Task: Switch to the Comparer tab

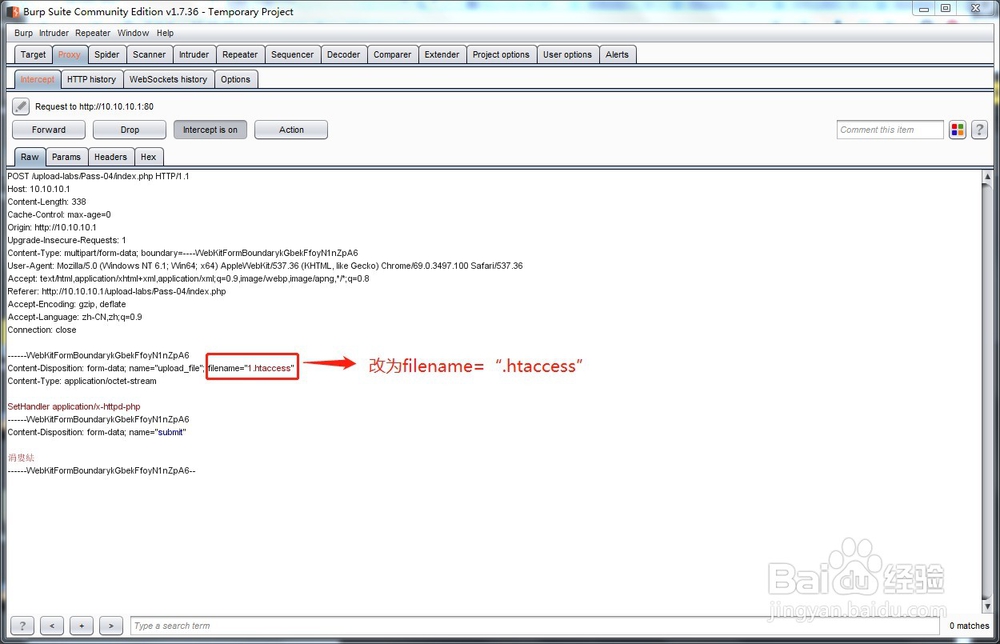Action: tap(392, 55)
